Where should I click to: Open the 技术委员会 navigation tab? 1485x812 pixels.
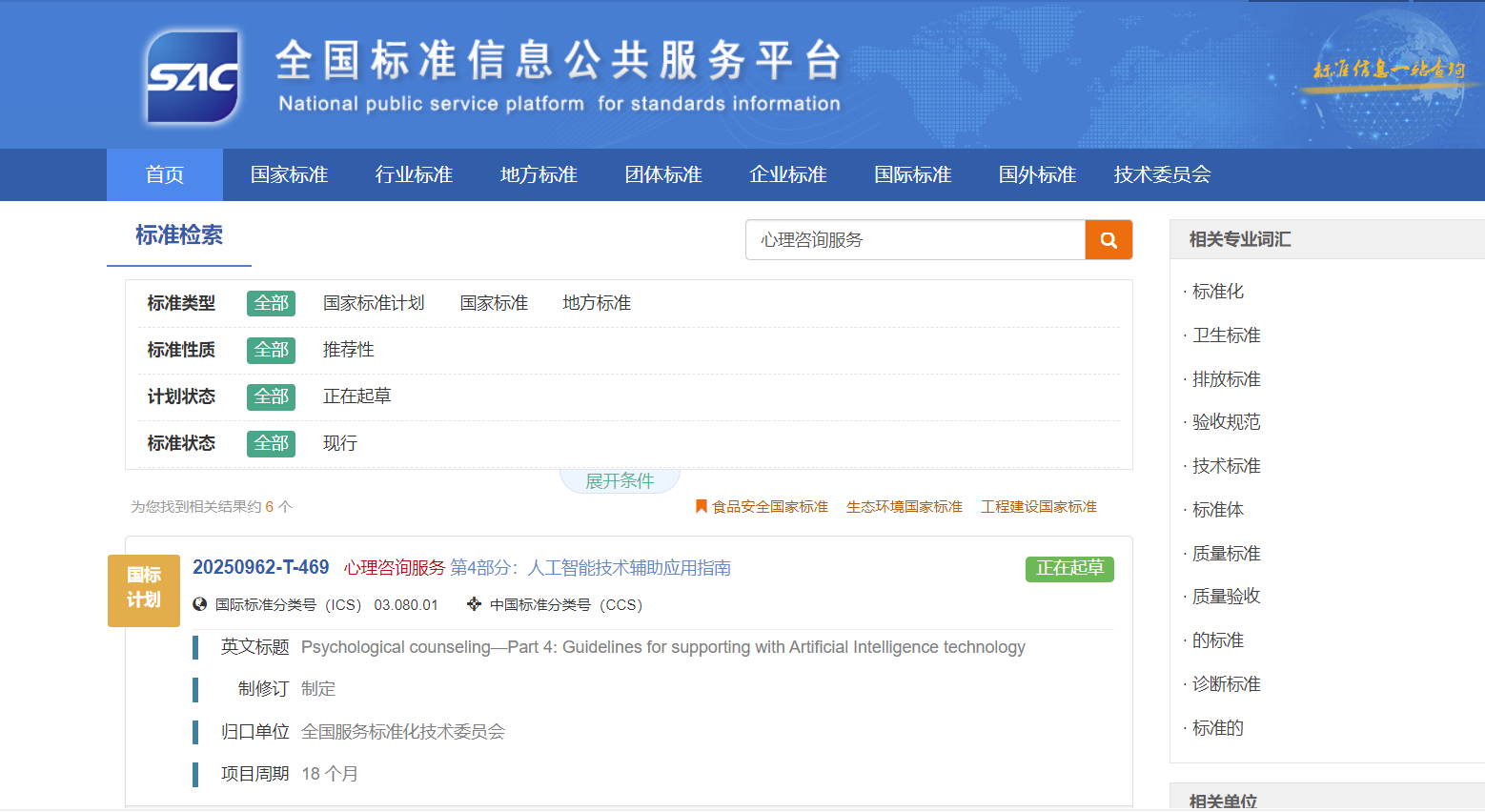click(x=1162, y=174)
